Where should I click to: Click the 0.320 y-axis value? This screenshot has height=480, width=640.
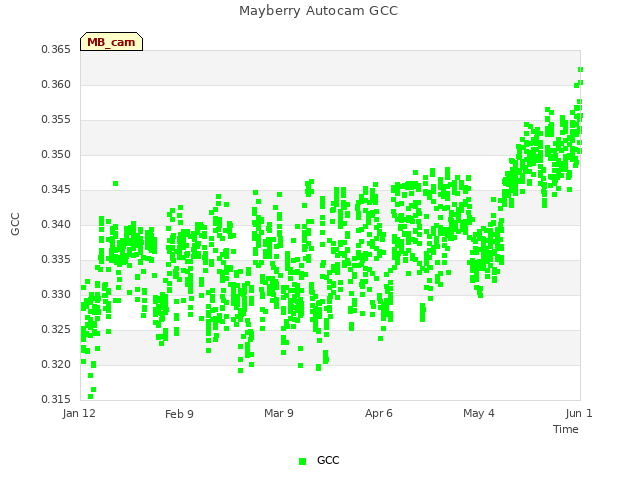56,364
